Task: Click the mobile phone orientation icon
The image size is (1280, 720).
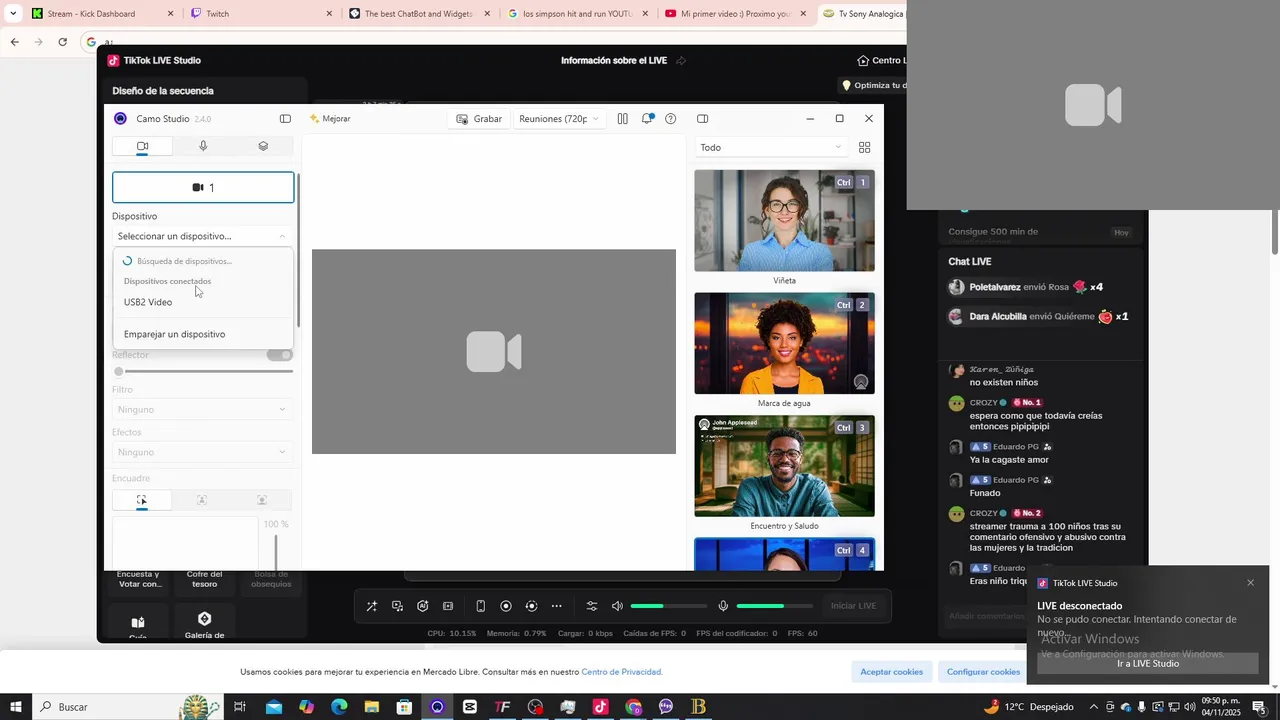Action: coord(480,606)
